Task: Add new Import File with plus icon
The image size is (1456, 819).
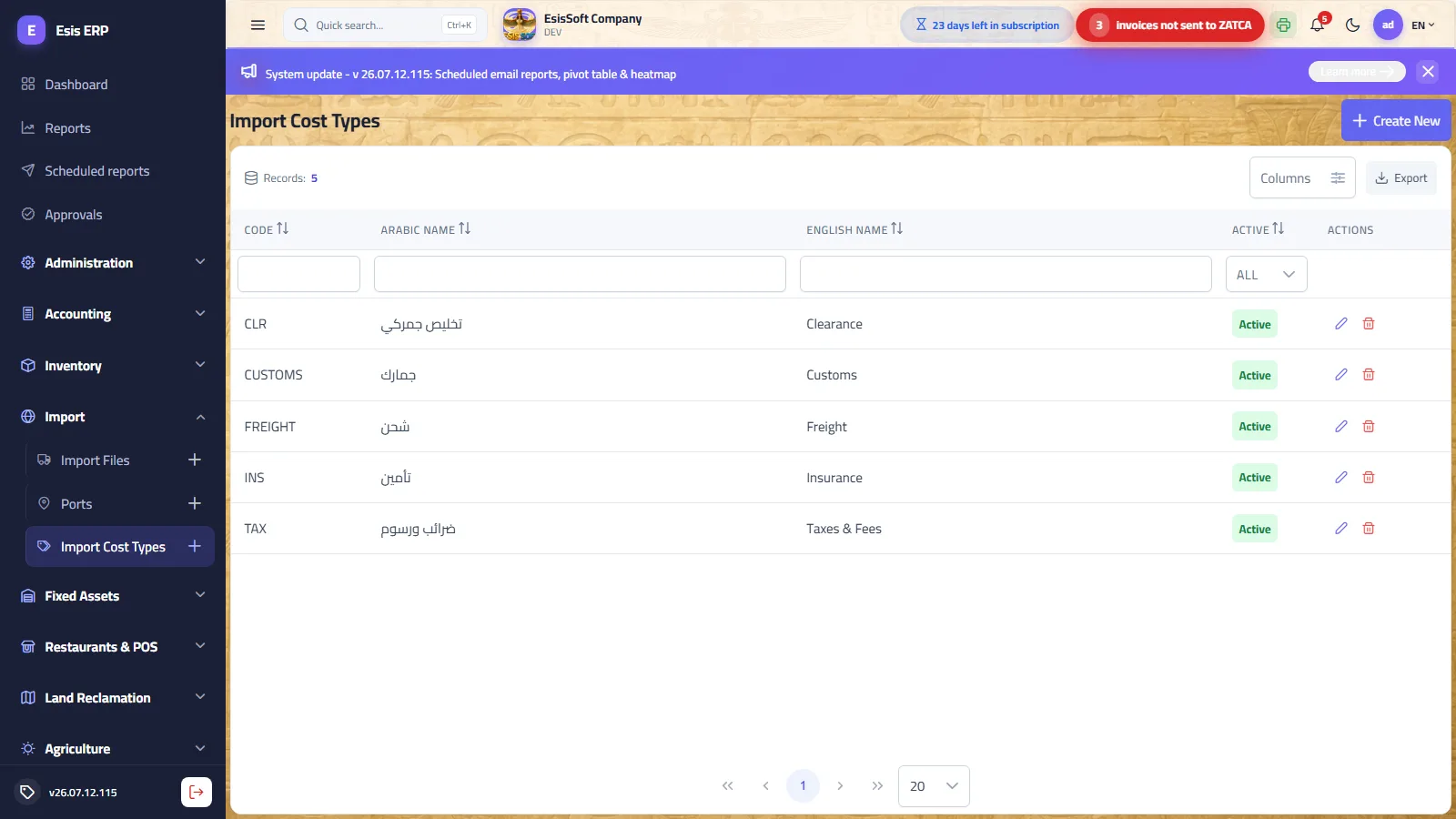Action: point(194,460)
